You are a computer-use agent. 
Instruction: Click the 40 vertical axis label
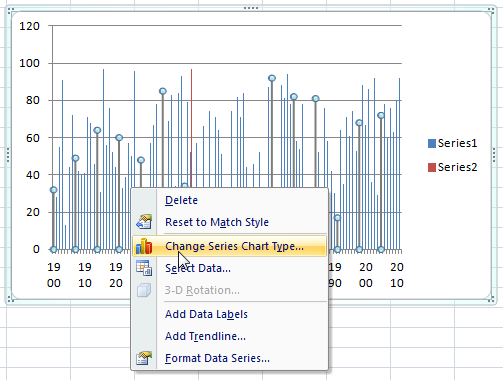pos(33,175)
